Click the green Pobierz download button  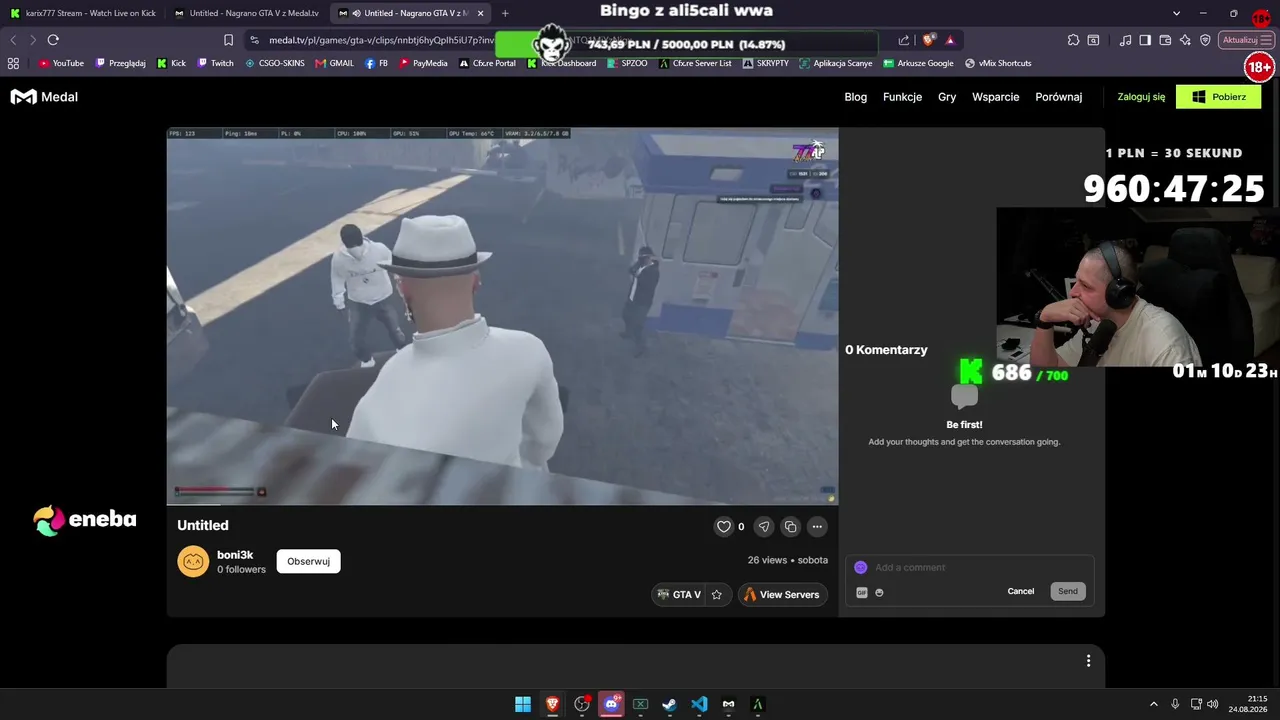pos(1218,97)
